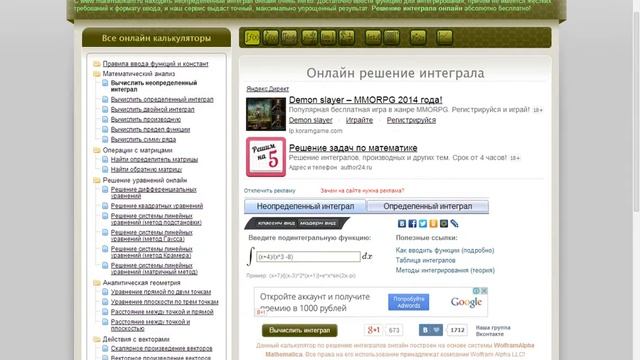
Task: Open Demon slayer MMORPG ad headline
Action: click(x=365, y=100)
